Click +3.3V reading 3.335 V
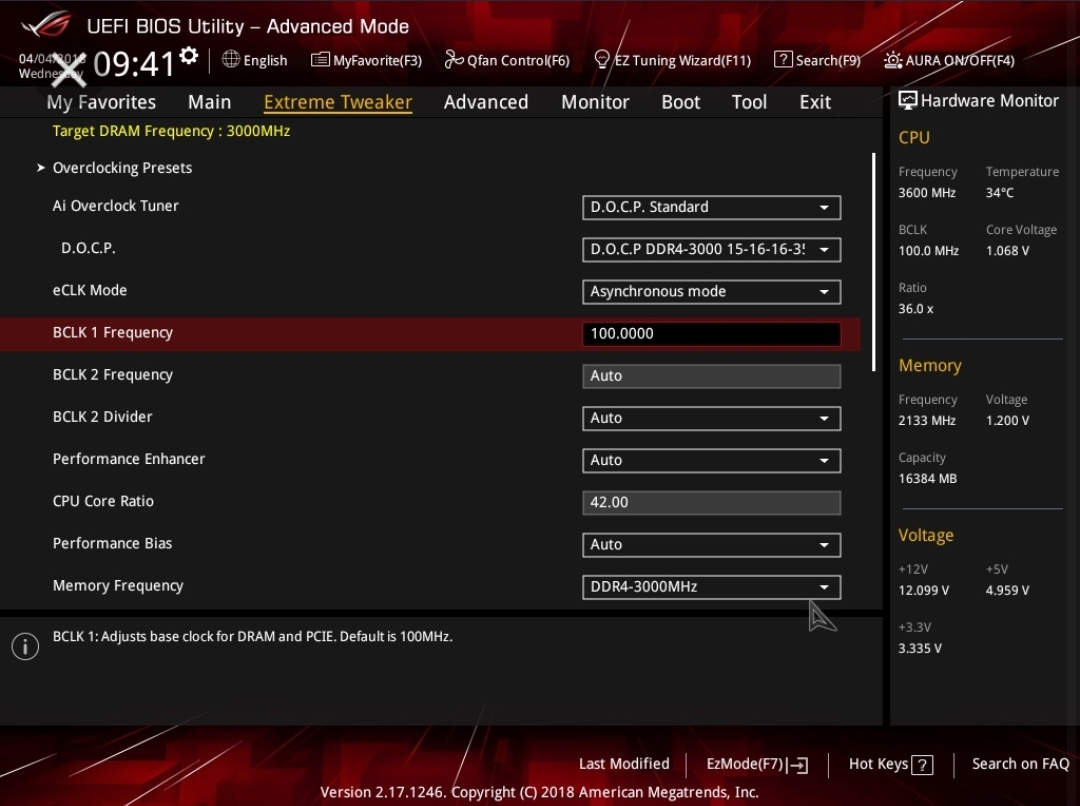Screen dimensions: 1080x806 (920, 648)
